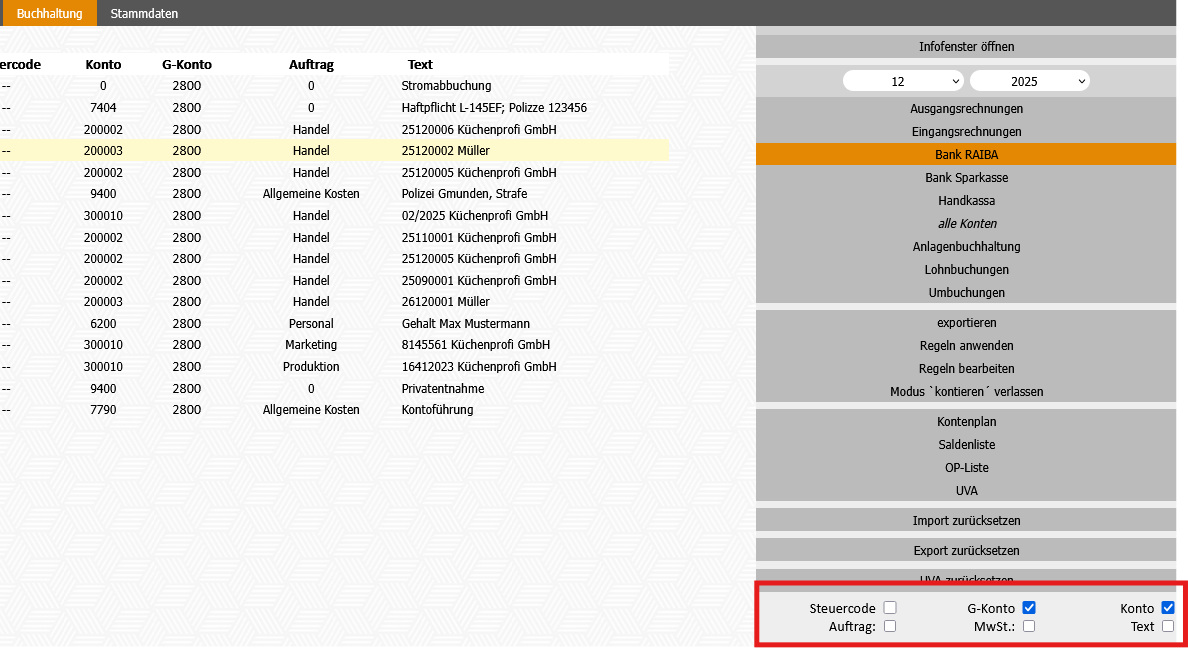Click the exportieren button

pos(966,323)
